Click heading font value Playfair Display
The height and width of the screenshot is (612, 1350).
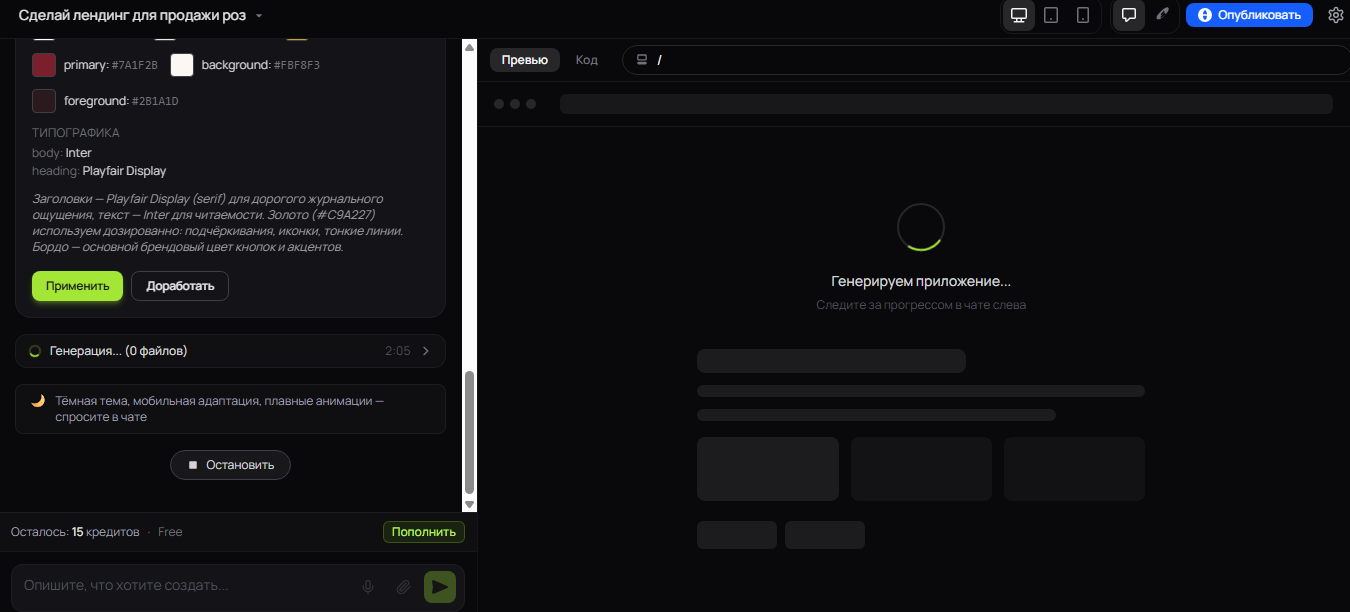(124, 171)
